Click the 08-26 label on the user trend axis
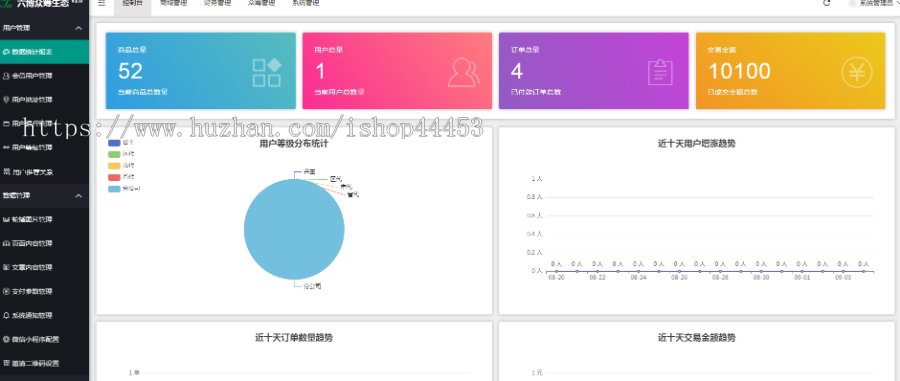The height and width of the screenshot is (381, 900). click(x=679, y=277)
